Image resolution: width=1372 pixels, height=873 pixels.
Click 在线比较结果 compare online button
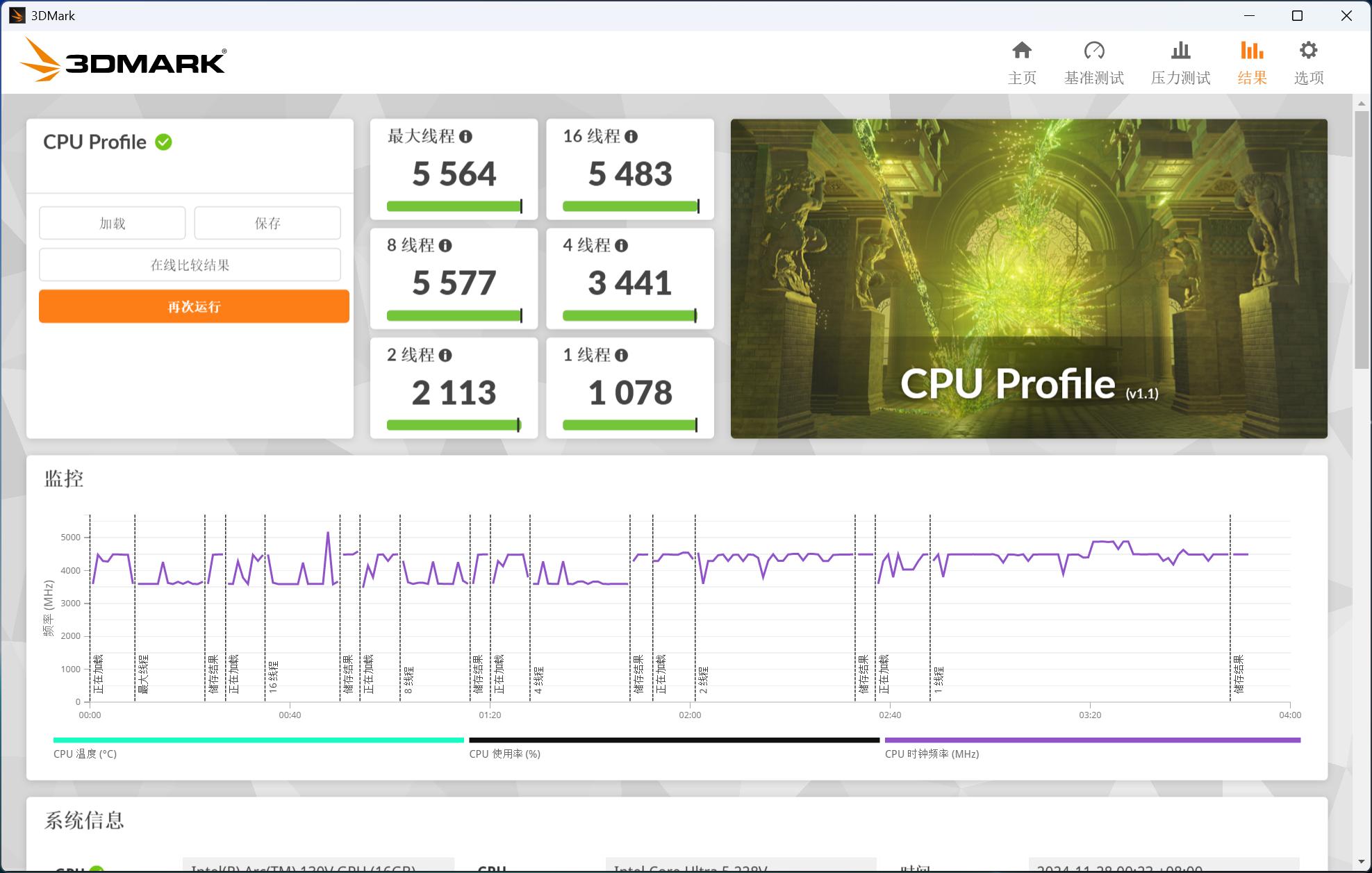point(190,265)
